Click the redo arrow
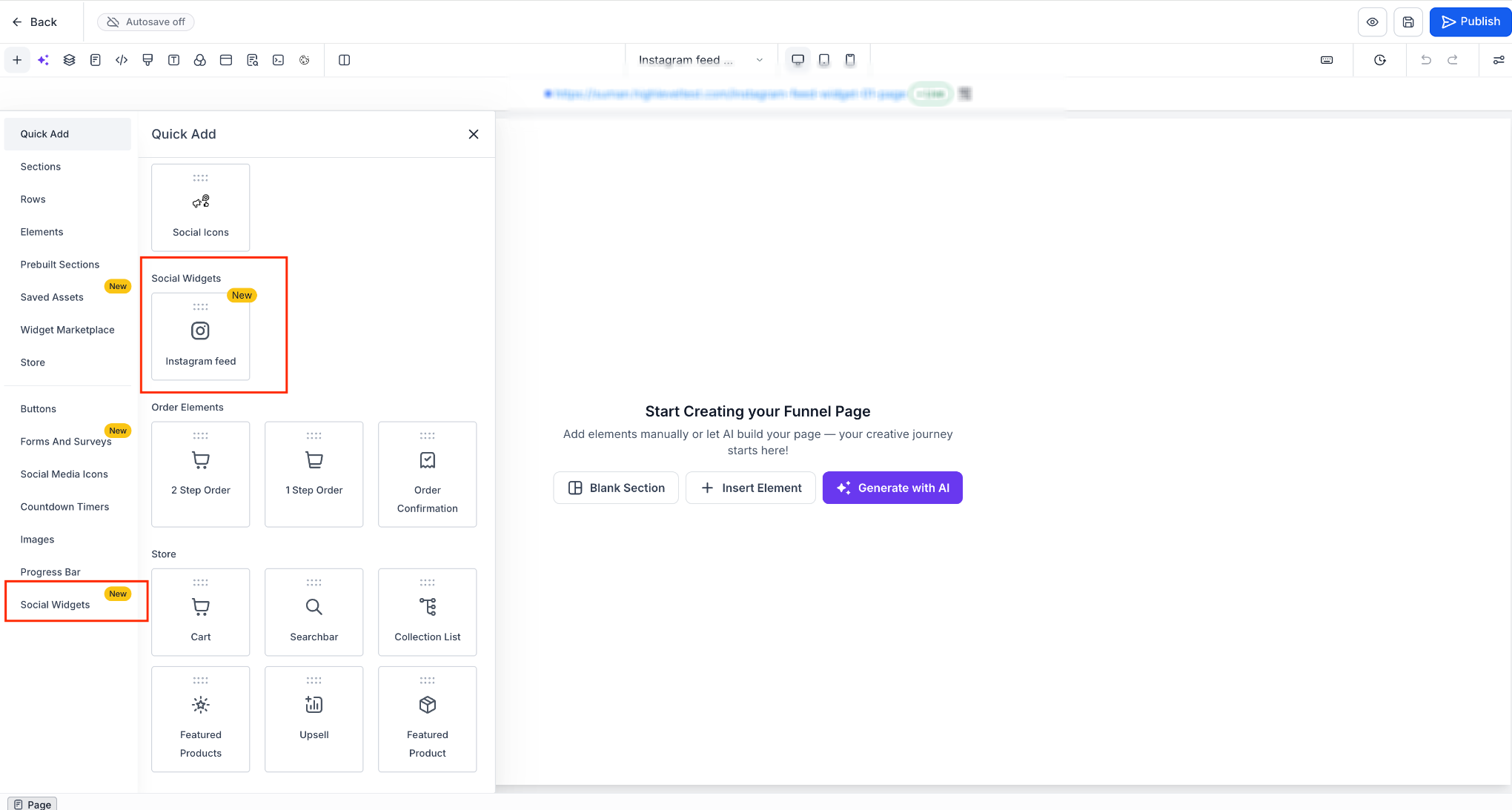Image resolution: width=1512 pixels, height=810 pixels. (1453, 60)
